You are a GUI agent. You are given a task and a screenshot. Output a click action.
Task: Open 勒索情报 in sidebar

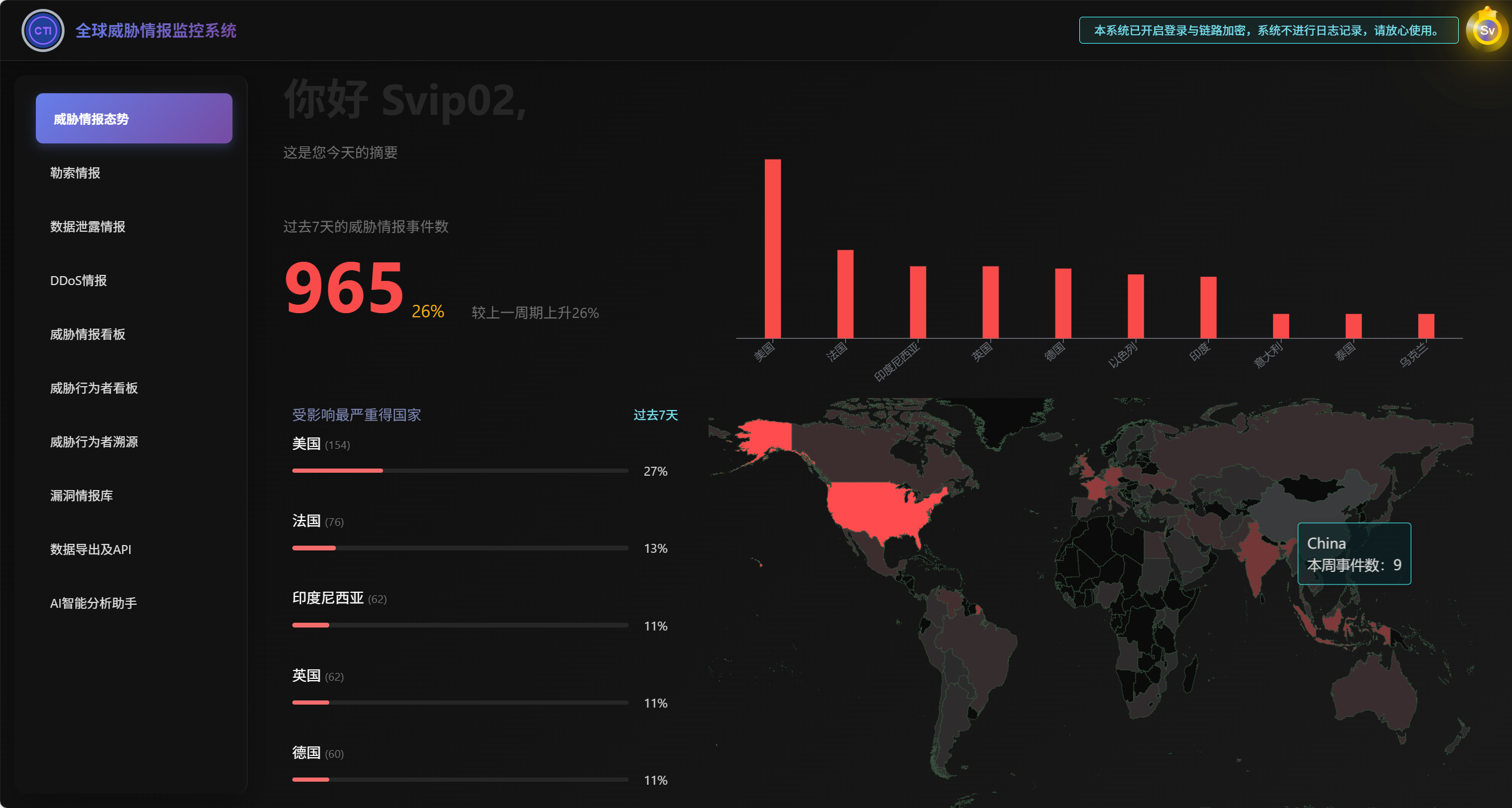coord(75,173)
